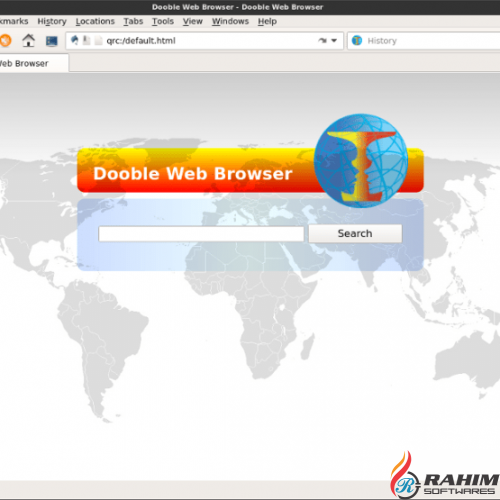Viewport: 500px width, 500px height.
Task: Click the desktop monitor toolbar icon
Action: point(52,41)
